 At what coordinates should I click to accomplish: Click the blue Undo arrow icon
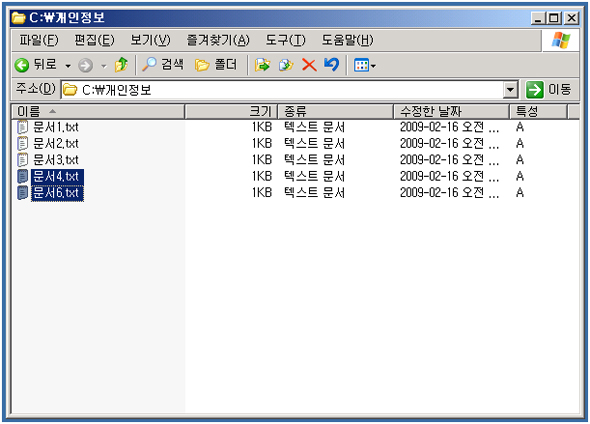[x=331, y=65]
